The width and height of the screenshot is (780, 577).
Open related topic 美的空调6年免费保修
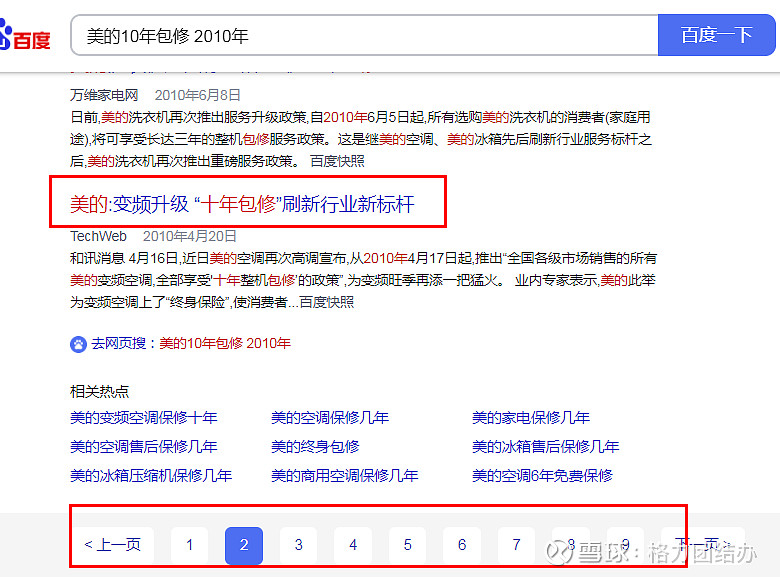point(542,476)
